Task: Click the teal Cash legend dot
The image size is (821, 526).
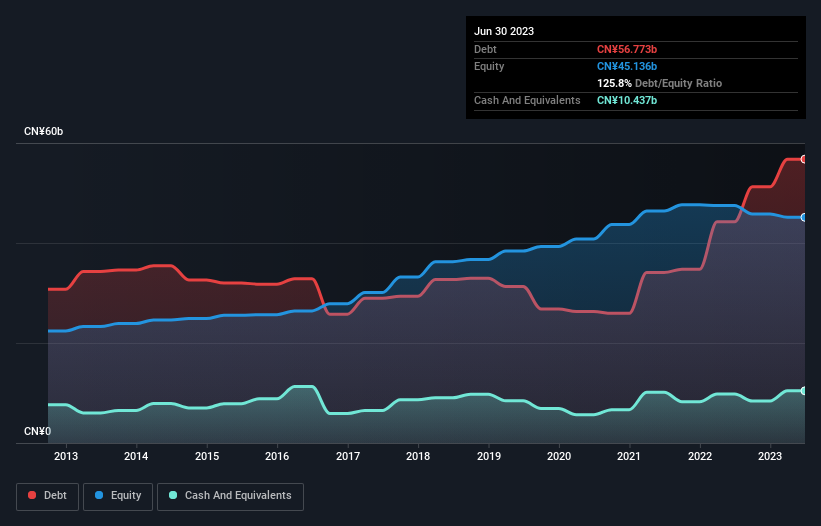Action: tap(173, 495)
